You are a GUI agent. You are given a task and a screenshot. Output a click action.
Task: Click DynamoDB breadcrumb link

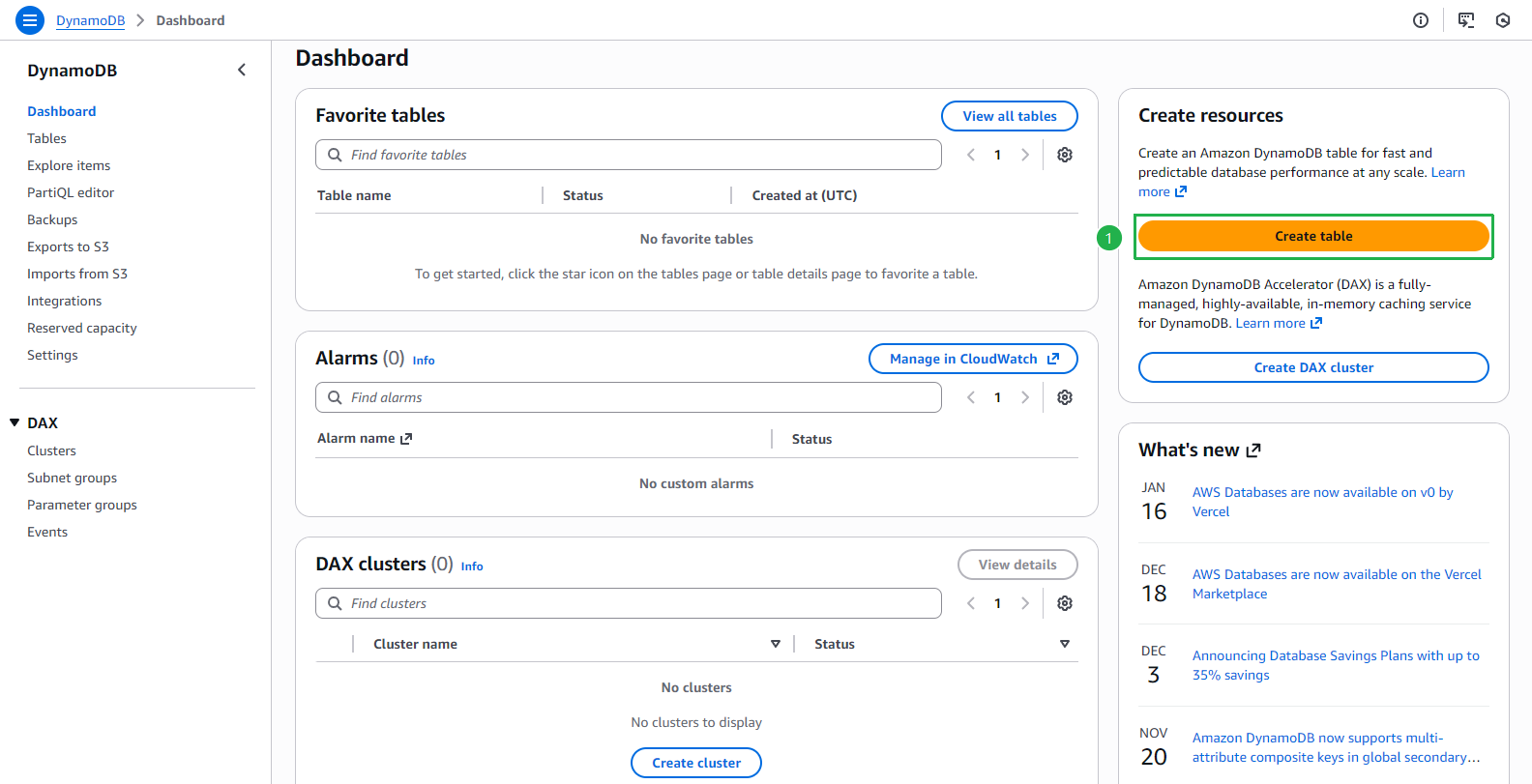point(90,20)
